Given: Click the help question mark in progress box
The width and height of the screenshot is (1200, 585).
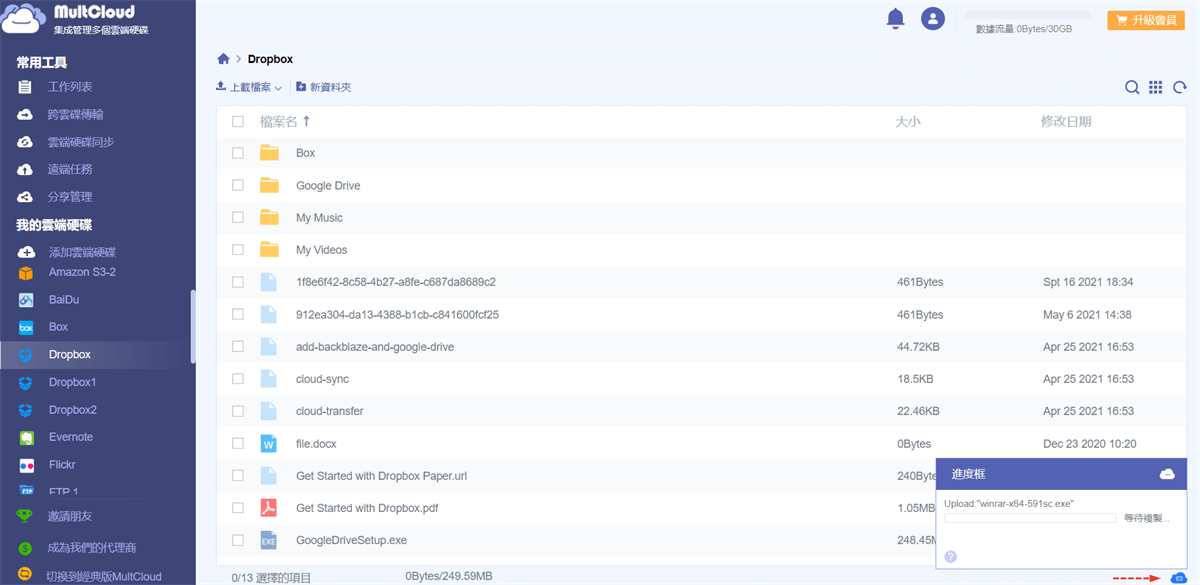Looking at the screenshot, I should [x=950, y=557].
